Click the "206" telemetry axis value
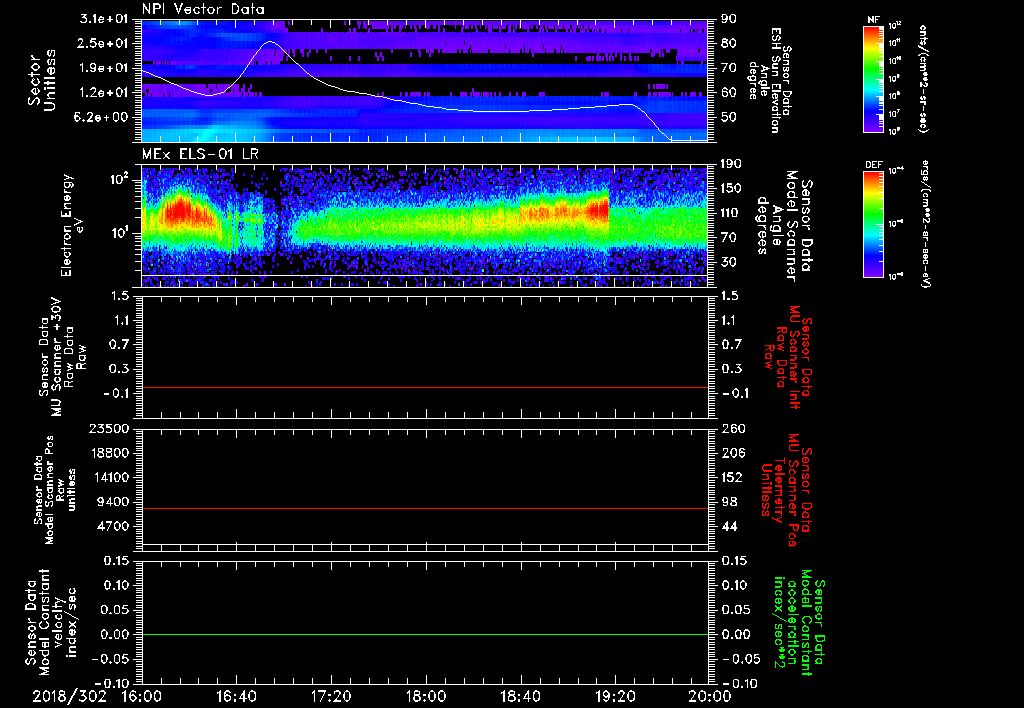The width and height of the screenshot is (1024, 708). tap(733, 453)
